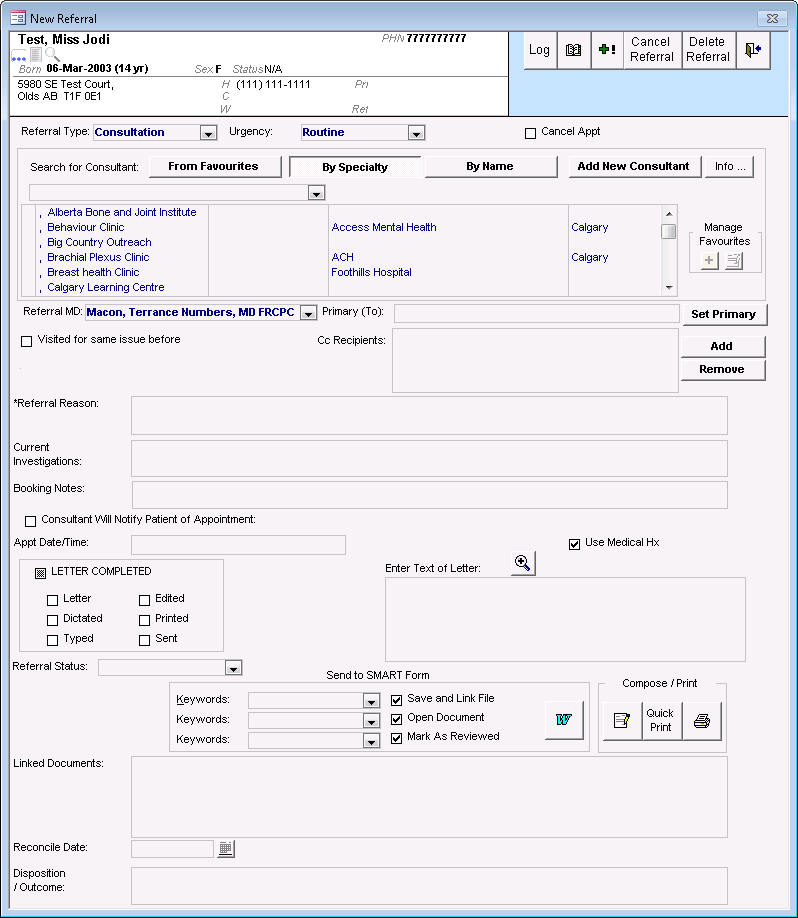Click the blue dots icon under patient name
This screenshot has width=798, height=918.
pos(19,57)
